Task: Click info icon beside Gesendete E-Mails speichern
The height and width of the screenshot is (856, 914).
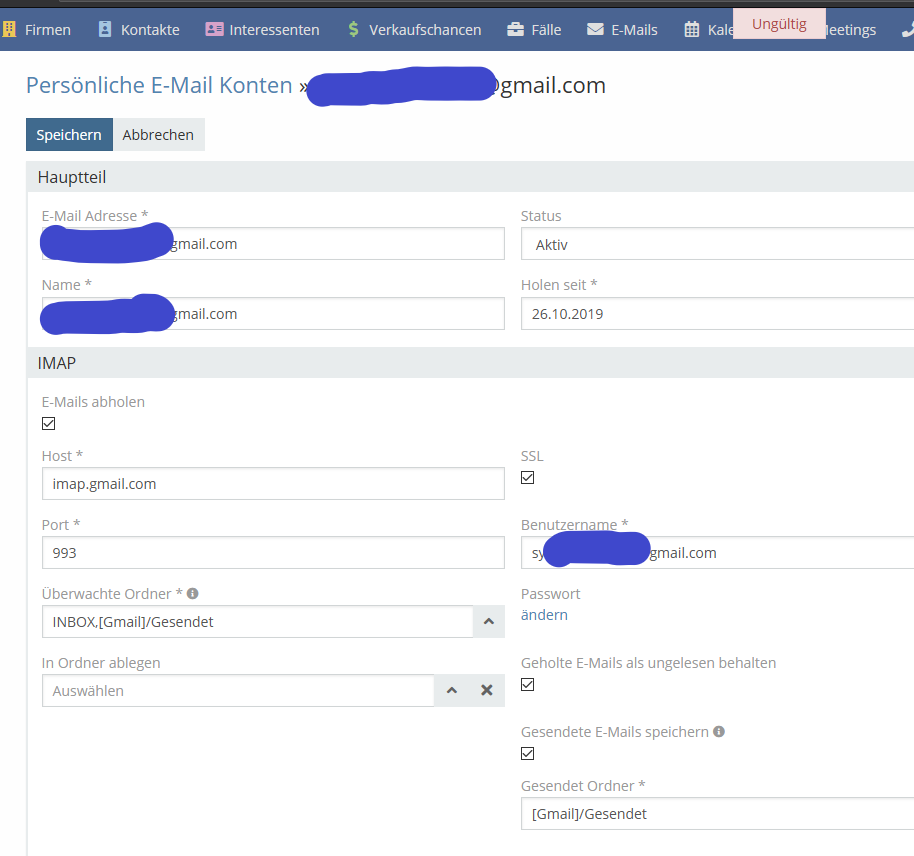Action: (x=718, y=731)
